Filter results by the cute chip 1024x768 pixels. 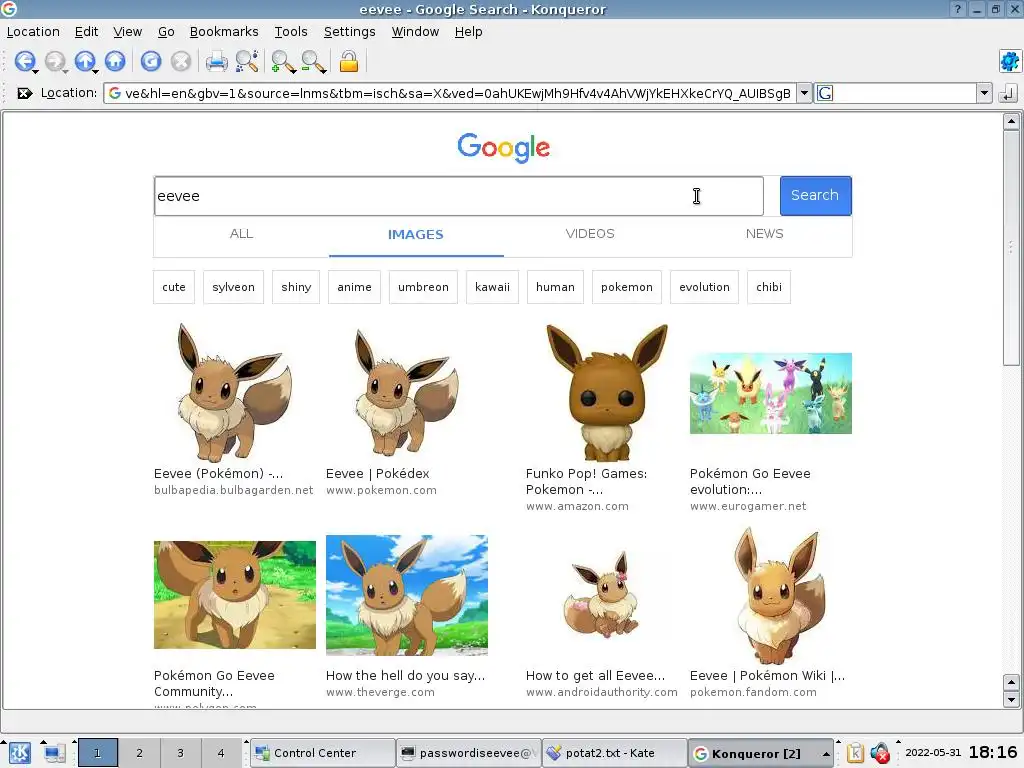coord(174,287)
